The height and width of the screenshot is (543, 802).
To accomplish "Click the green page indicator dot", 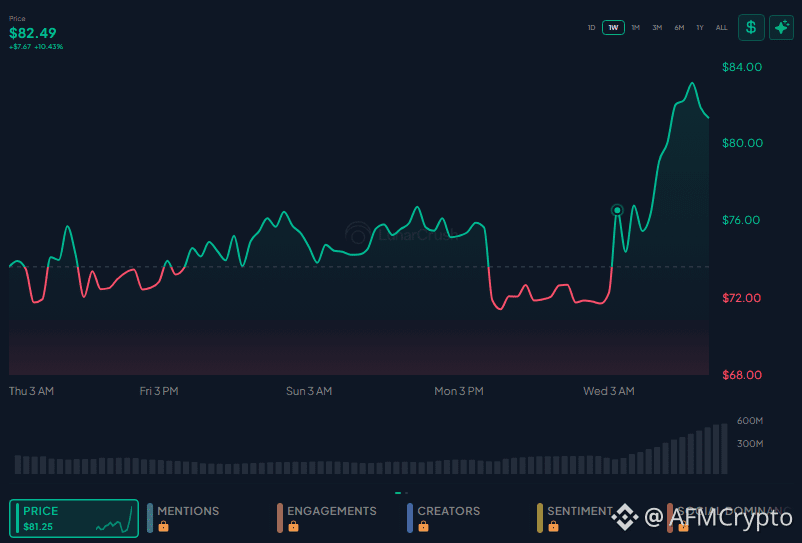I will (x=398, y=493).
